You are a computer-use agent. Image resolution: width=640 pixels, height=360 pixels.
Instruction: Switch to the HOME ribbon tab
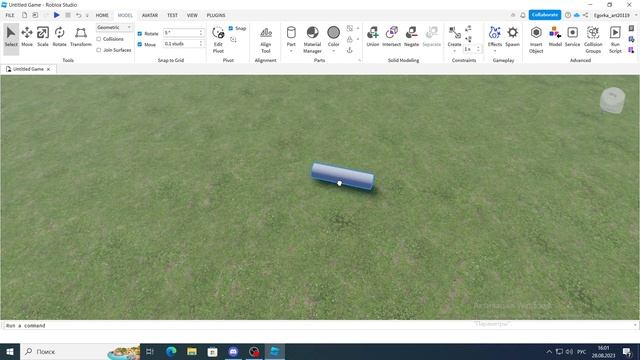click(102, 15)
